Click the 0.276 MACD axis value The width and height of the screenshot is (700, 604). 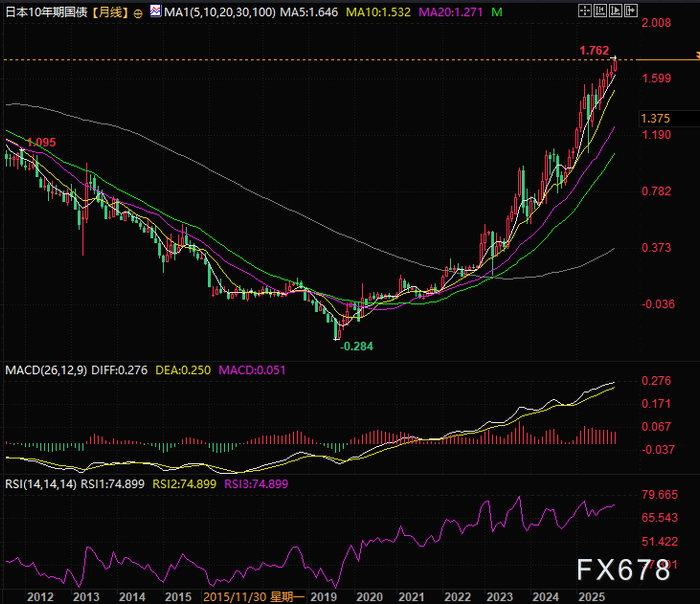click(656, 381)
